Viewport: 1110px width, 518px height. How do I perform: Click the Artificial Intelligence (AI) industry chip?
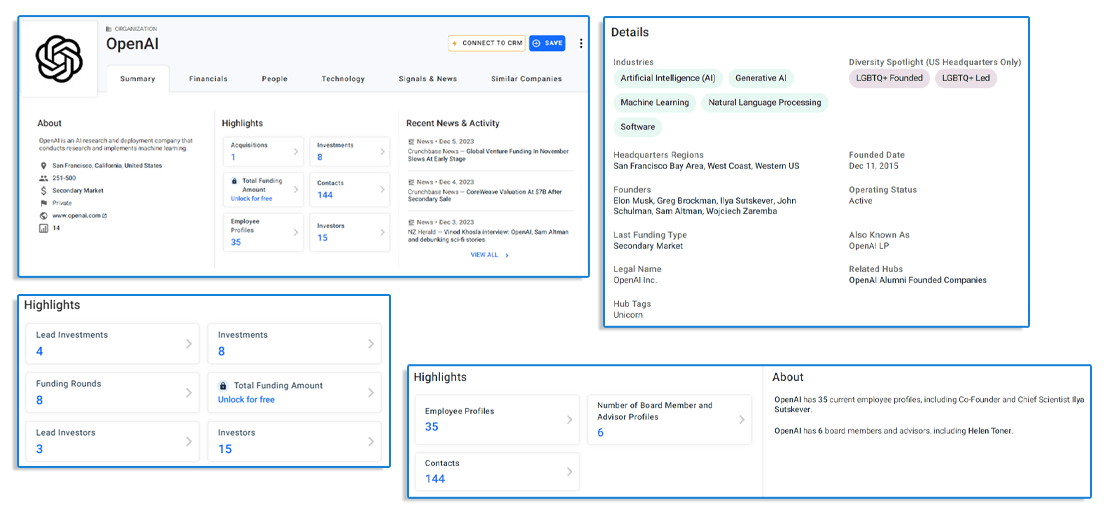(x=668, y=79)
